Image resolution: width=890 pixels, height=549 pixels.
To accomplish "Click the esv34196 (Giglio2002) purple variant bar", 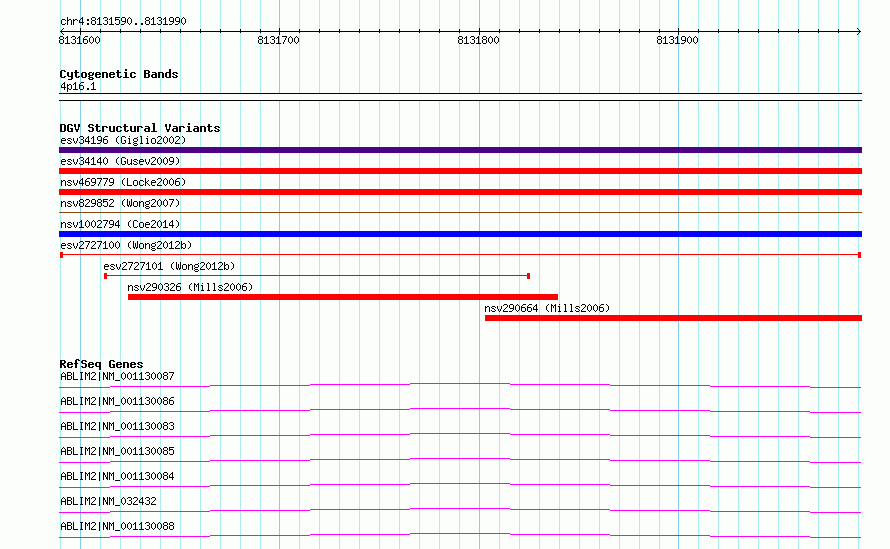I will pos(460,150).
